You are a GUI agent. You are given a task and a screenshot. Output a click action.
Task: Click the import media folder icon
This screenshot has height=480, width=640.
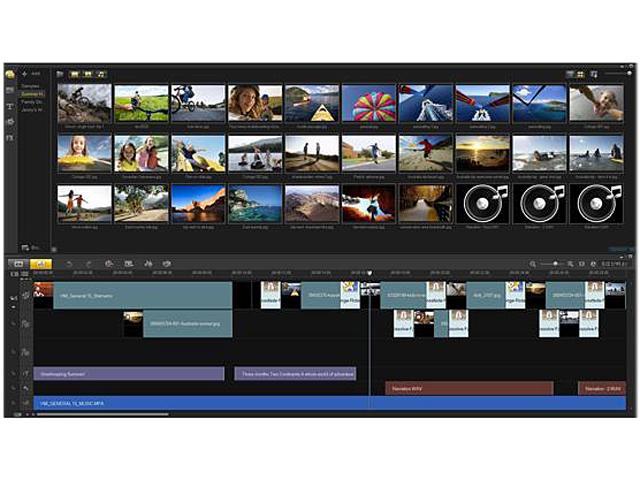[x=60, y=74]
